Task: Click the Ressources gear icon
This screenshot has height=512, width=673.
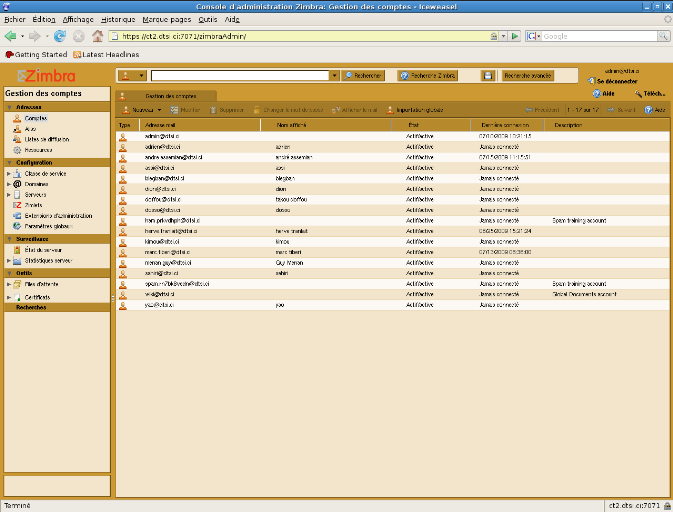Action: [17, 150]
